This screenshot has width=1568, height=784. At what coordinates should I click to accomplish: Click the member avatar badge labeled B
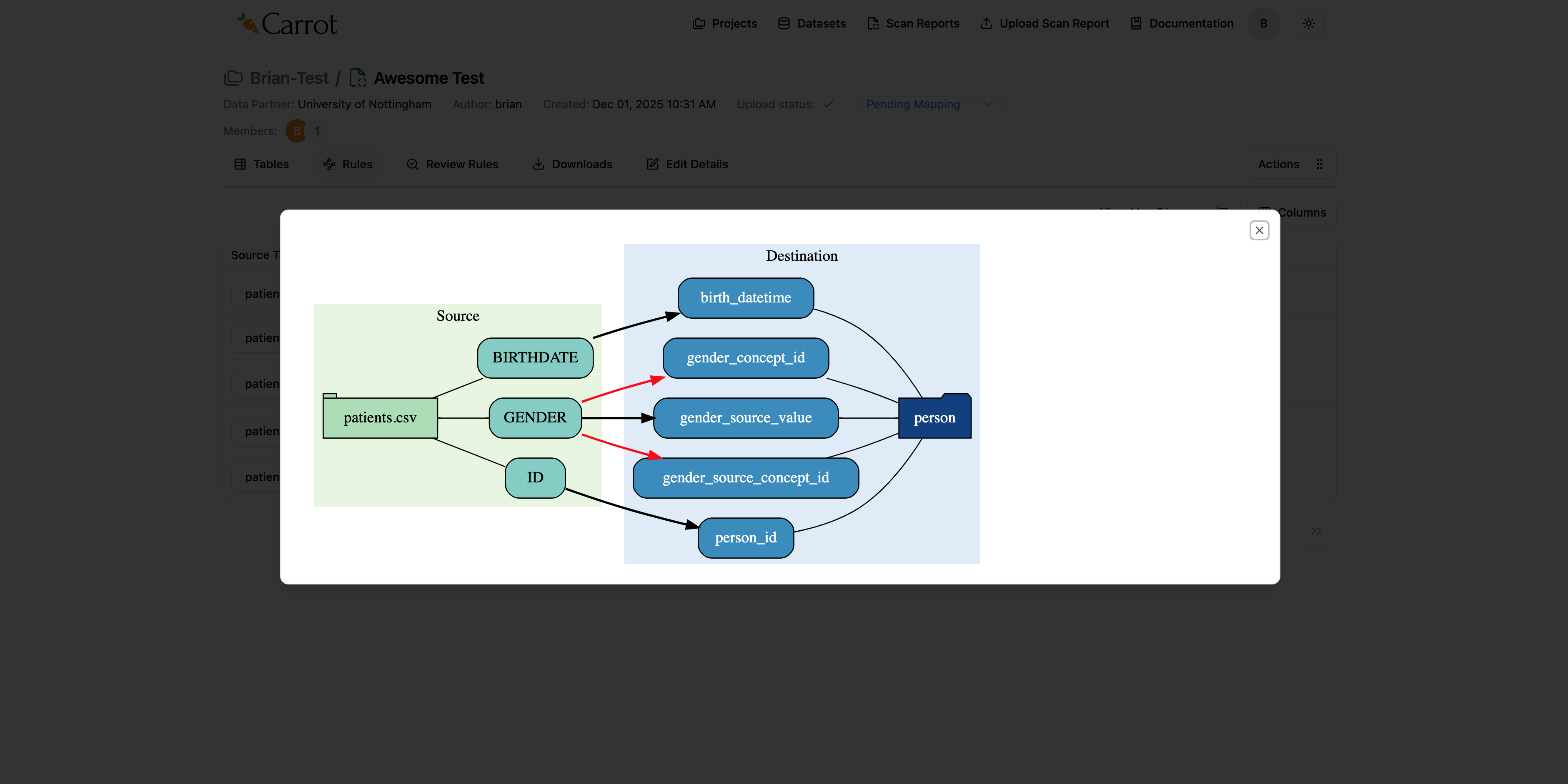tap(296, 130)
